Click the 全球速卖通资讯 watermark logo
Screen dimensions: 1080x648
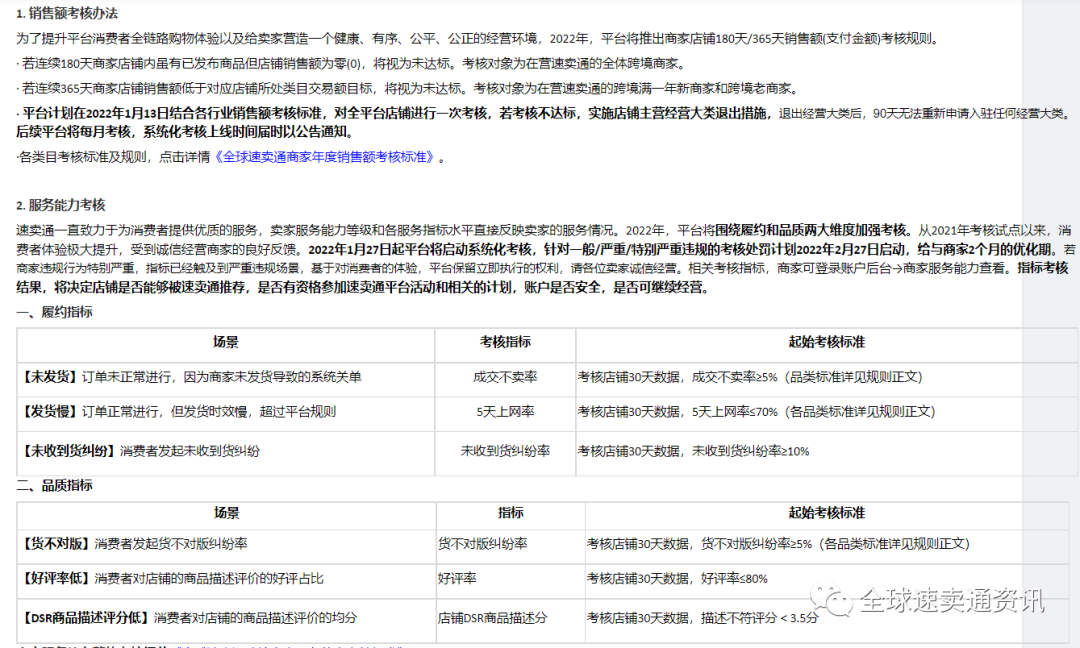[x=950, y=601]
